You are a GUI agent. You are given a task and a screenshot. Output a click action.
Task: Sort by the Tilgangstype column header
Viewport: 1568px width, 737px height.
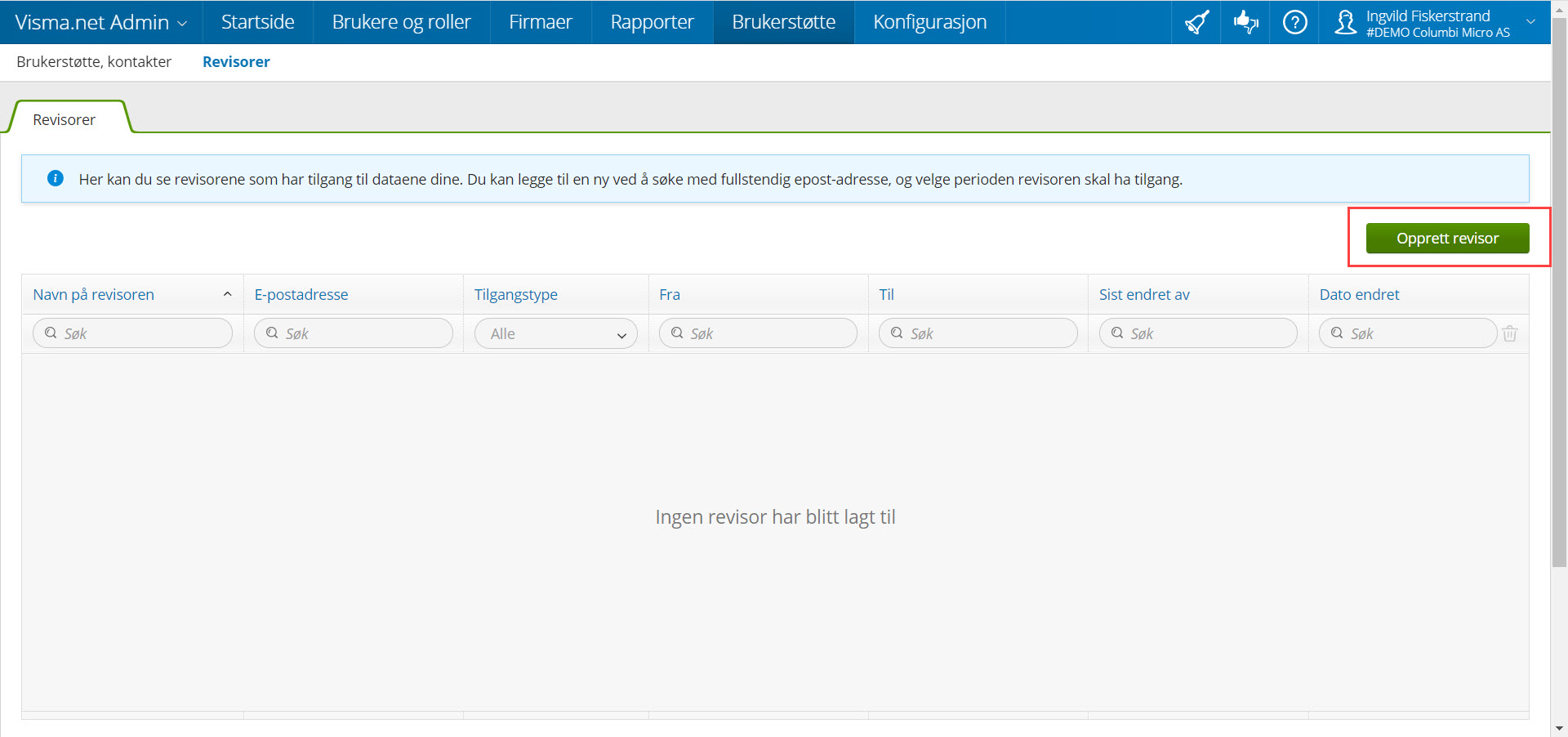point(516,294)
